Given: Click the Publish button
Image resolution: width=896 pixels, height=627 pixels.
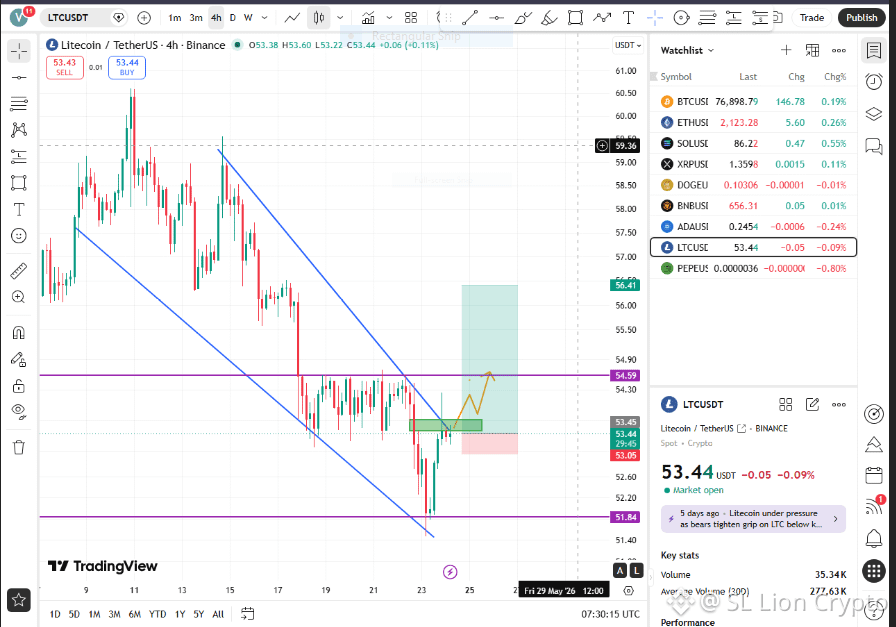Looking at the screenshot, I should (x=861, y=18).
